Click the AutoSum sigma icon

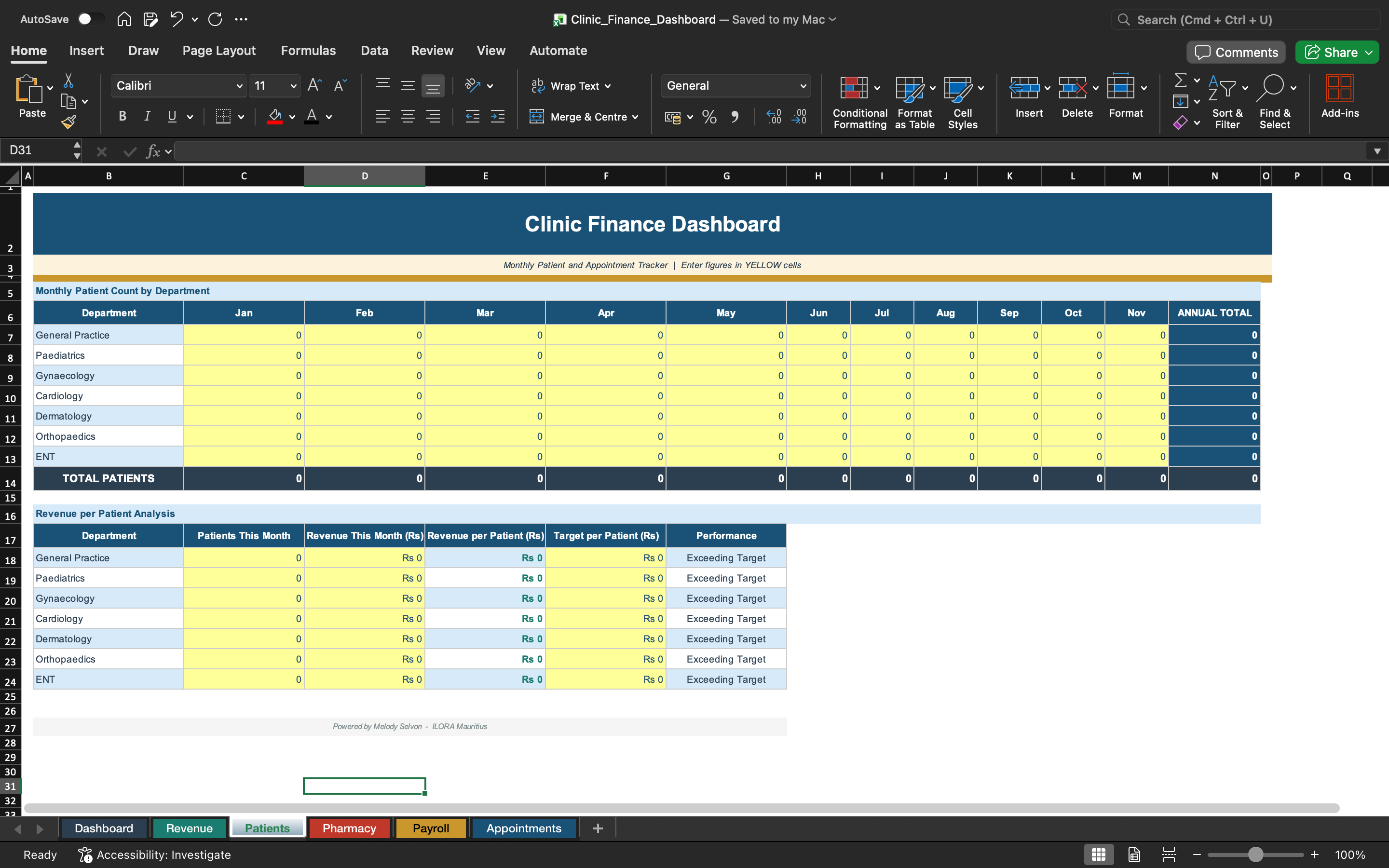click(1180, 81)
